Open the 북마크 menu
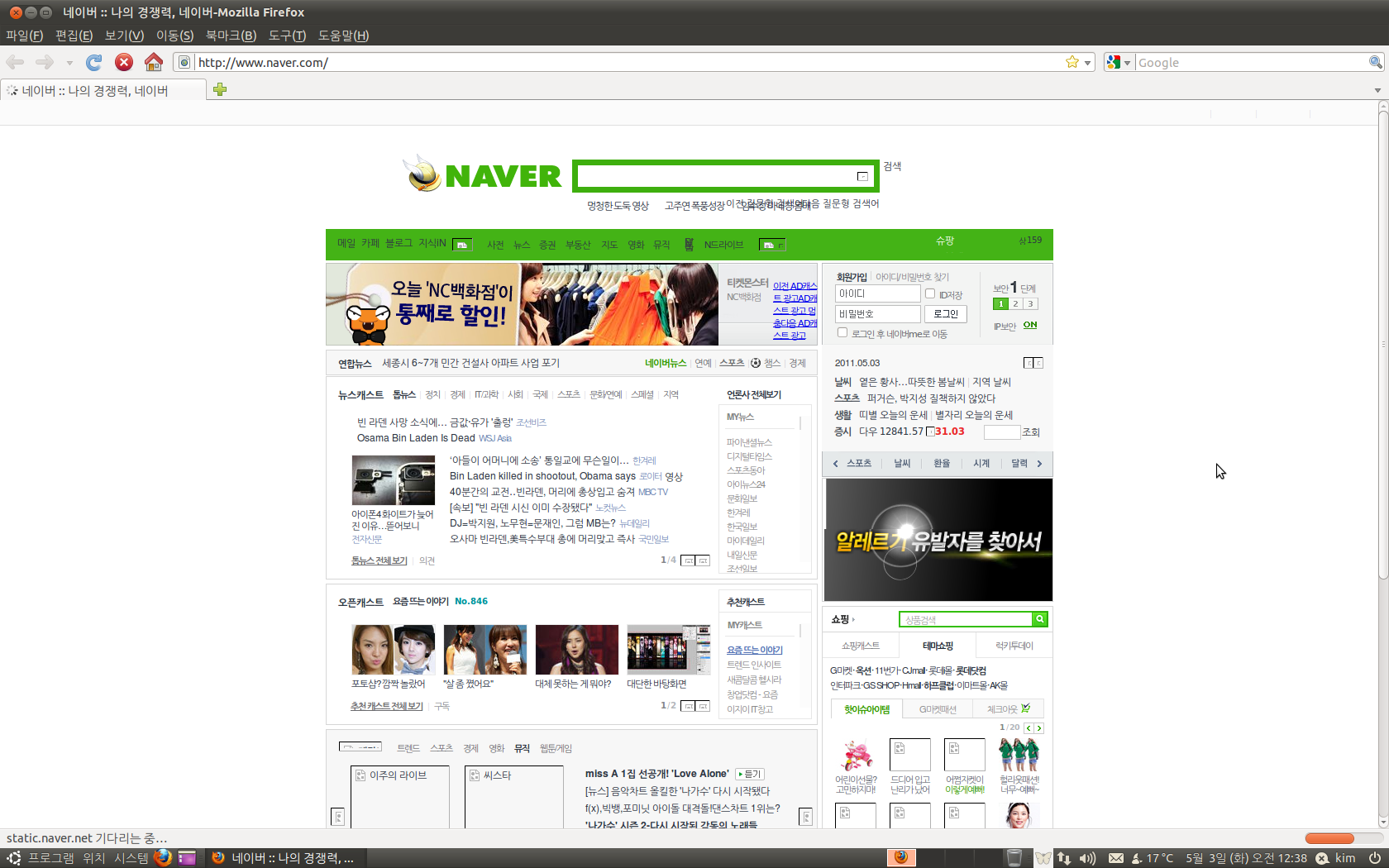 tap(231, 36)
